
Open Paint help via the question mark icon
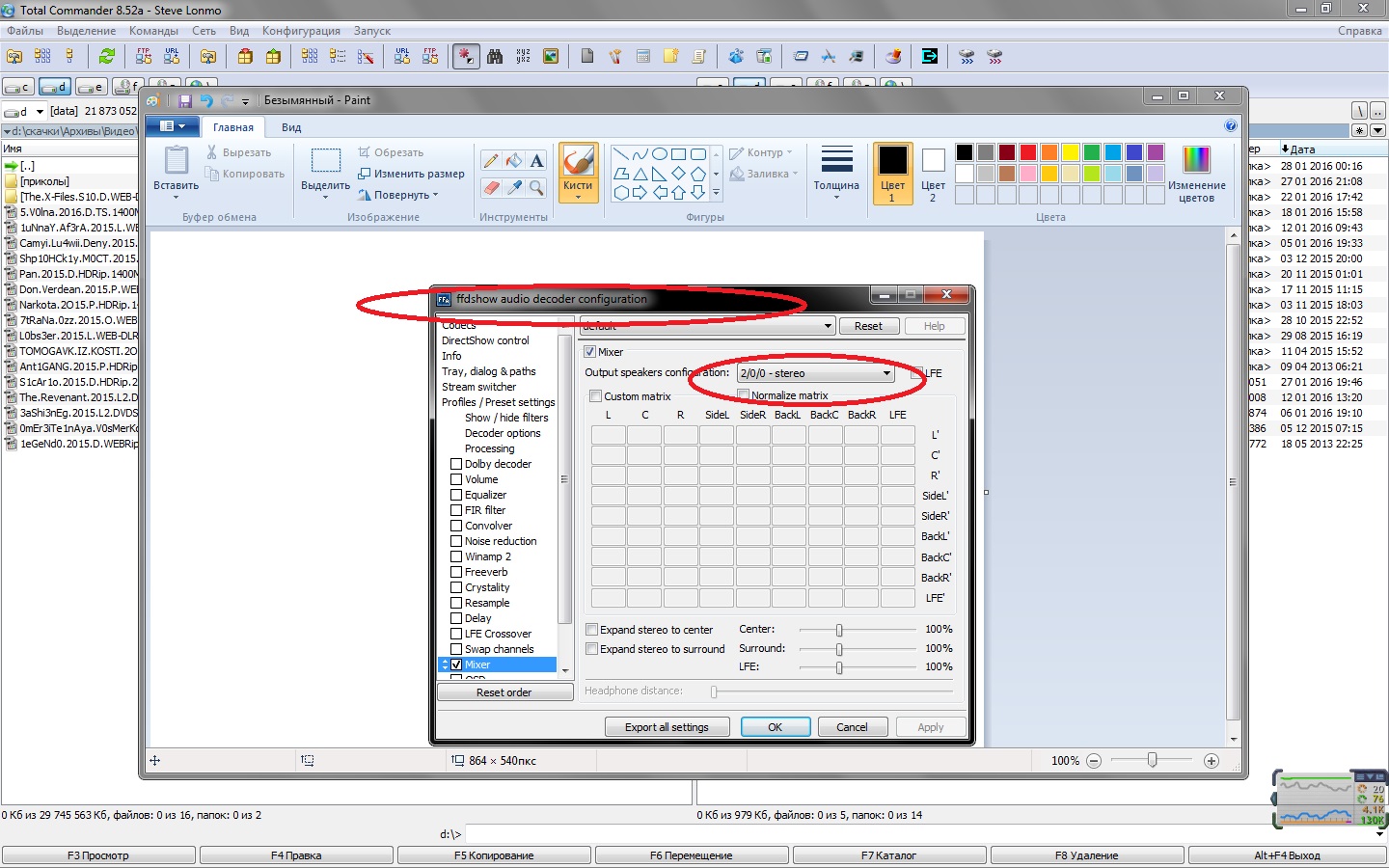coord(1231,125)
